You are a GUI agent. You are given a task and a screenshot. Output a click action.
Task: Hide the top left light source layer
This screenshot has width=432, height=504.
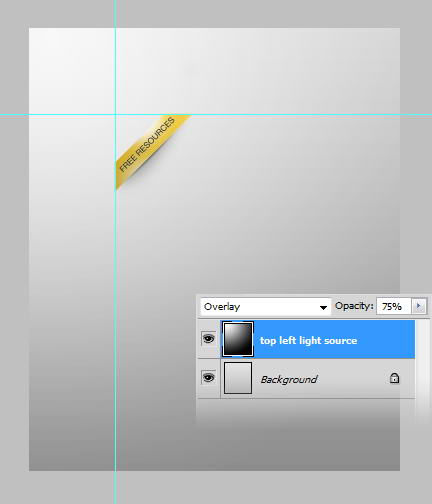click(209, 339)
